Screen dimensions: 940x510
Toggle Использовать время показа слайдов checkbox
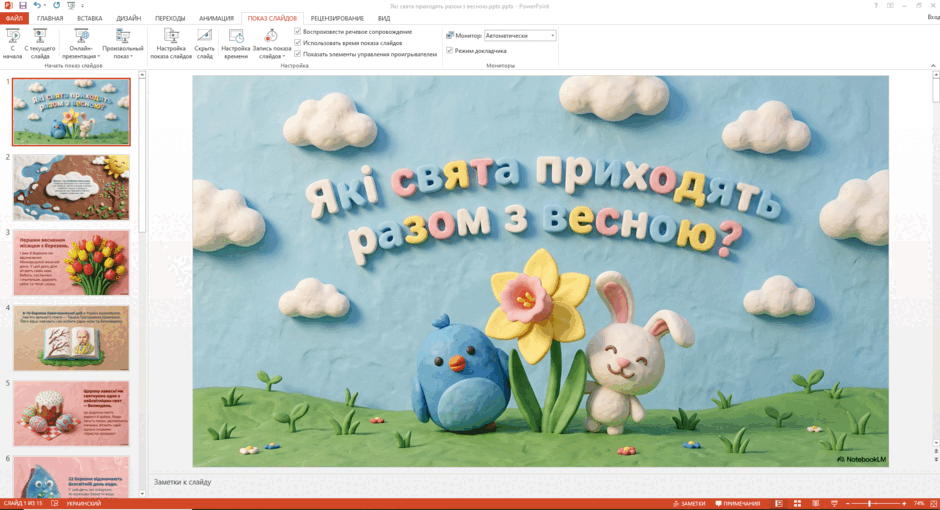(298, 43)
